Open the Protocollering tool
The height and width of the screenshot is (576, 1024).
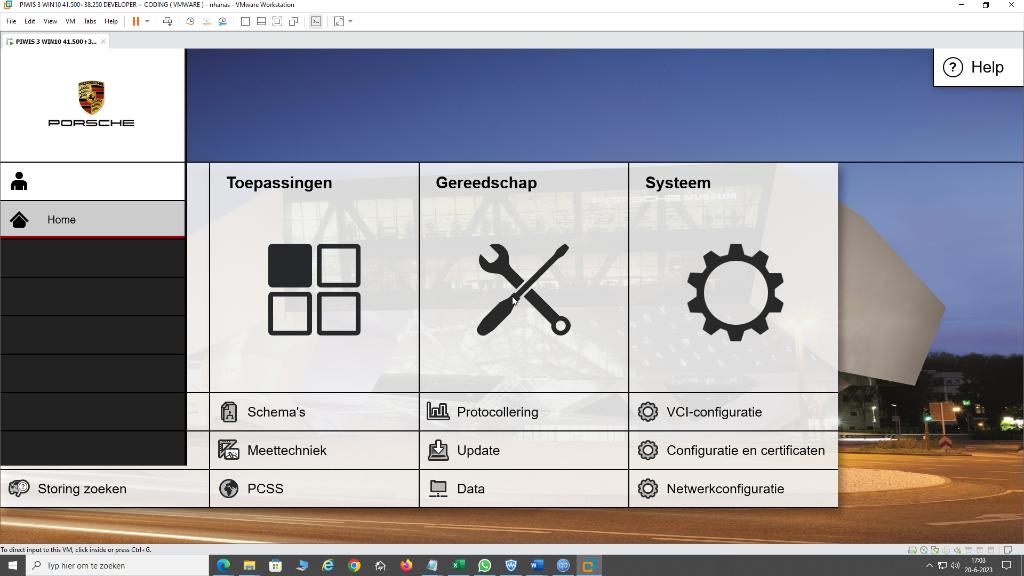click(497, 411)
